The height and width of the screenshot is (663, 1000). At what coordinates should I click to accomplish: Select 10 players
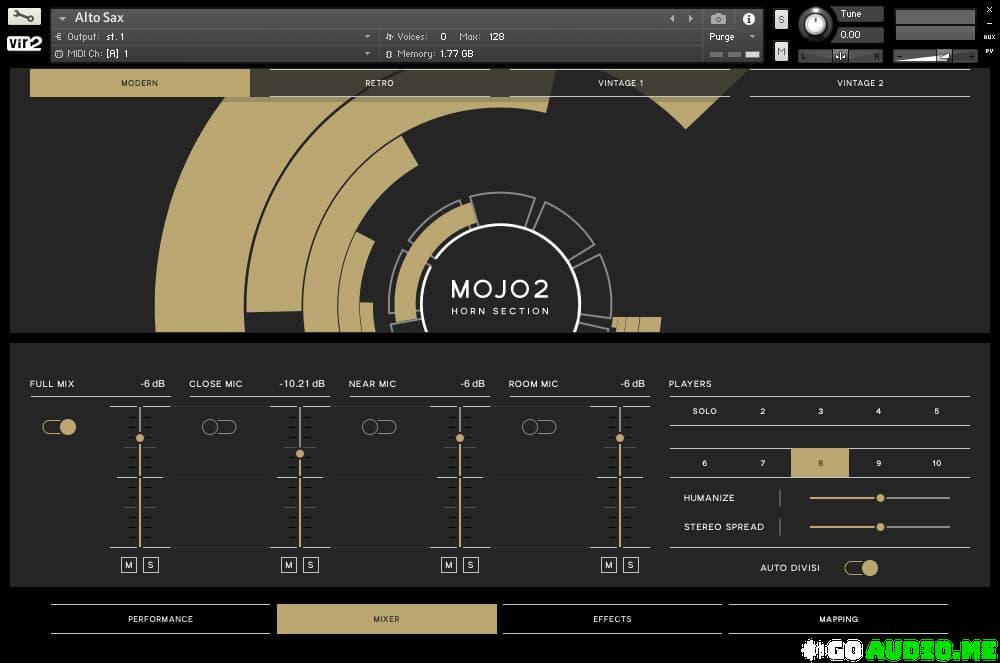[x=937, y=463]
